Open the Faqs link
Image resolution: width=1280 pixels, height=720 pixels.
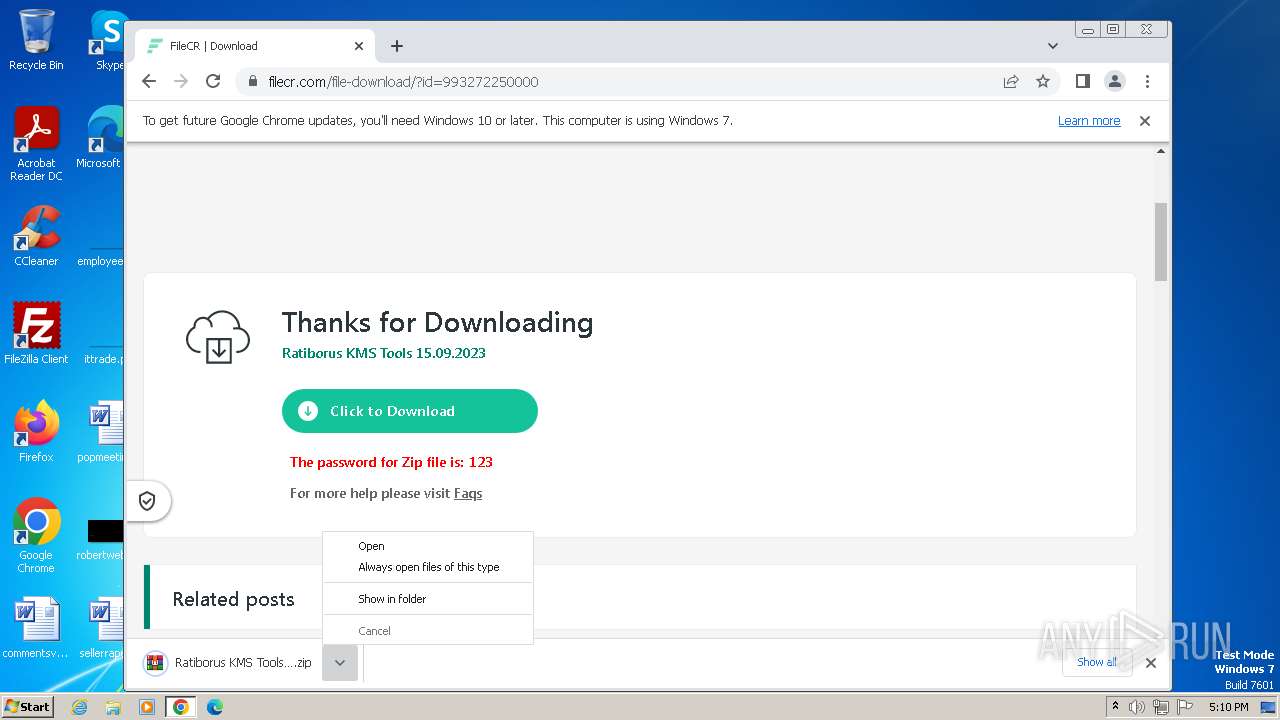click(468, 493)
